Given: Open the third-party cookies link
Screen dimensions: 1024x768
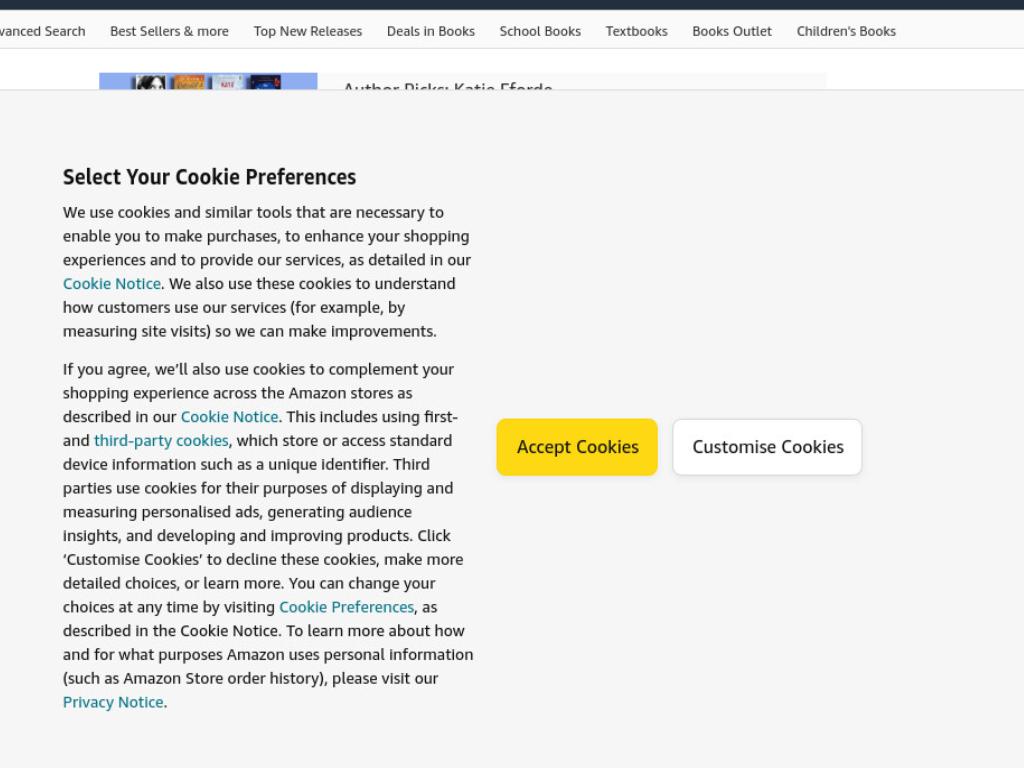Looking at the screenshot, I should [161, 441].
